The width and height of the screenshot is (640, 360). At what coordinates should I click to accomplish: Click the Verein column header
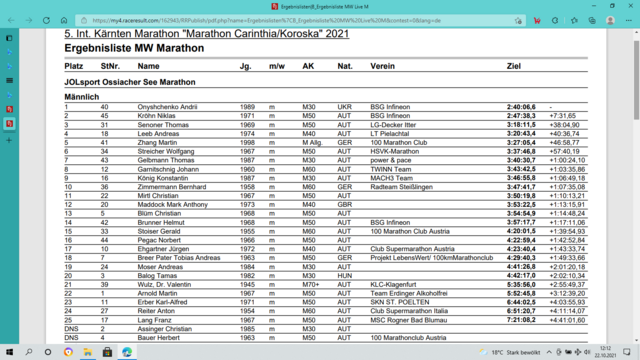pos(382,66)
